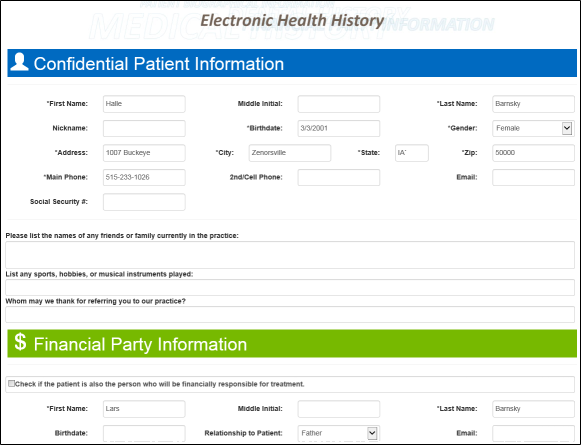The width and height of the screenshot is (581, 445).
Task: Click the State field showing IA
Action: point(412,153)
